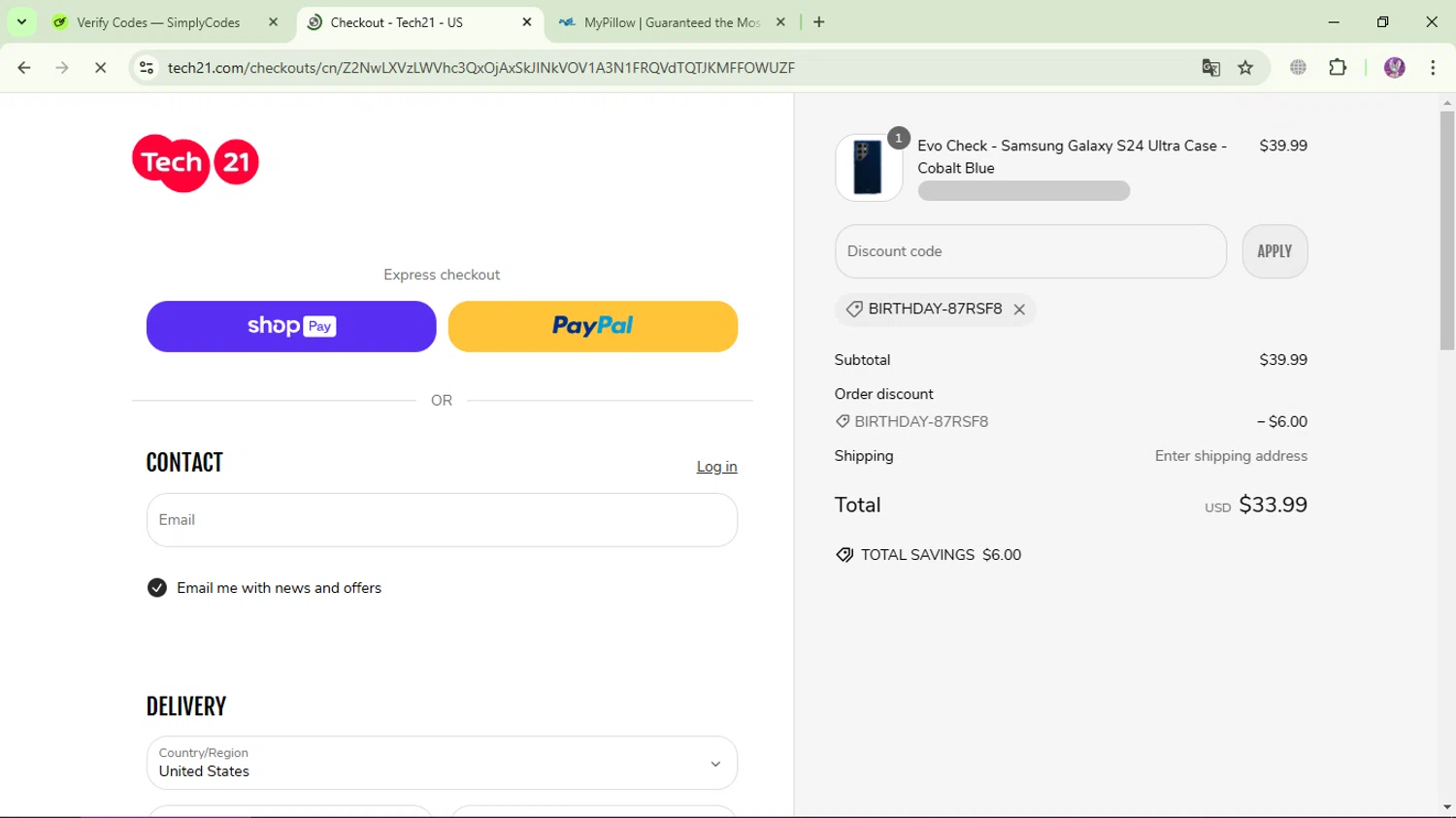Click the TOTAL SAVINGS $6.00 text

click(941, 555)
